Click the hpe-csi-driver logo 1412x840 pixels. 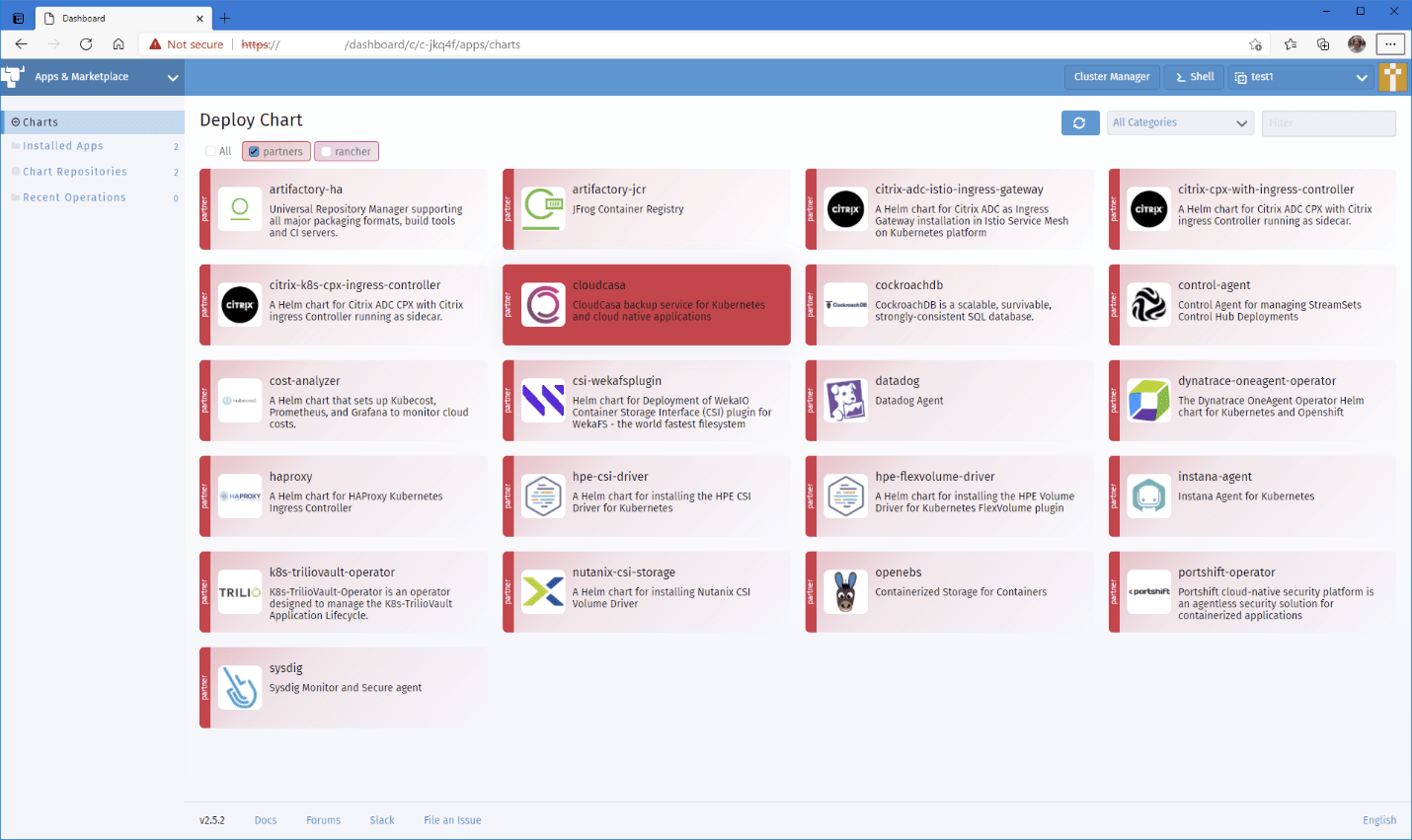pos(543,496)
